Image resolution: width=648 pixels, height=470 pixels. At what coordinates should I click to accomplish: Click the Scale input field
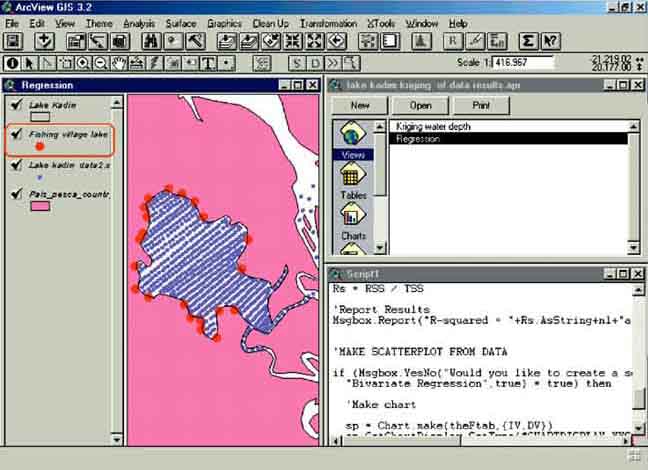pyautogui.click(x=522, y=62)
